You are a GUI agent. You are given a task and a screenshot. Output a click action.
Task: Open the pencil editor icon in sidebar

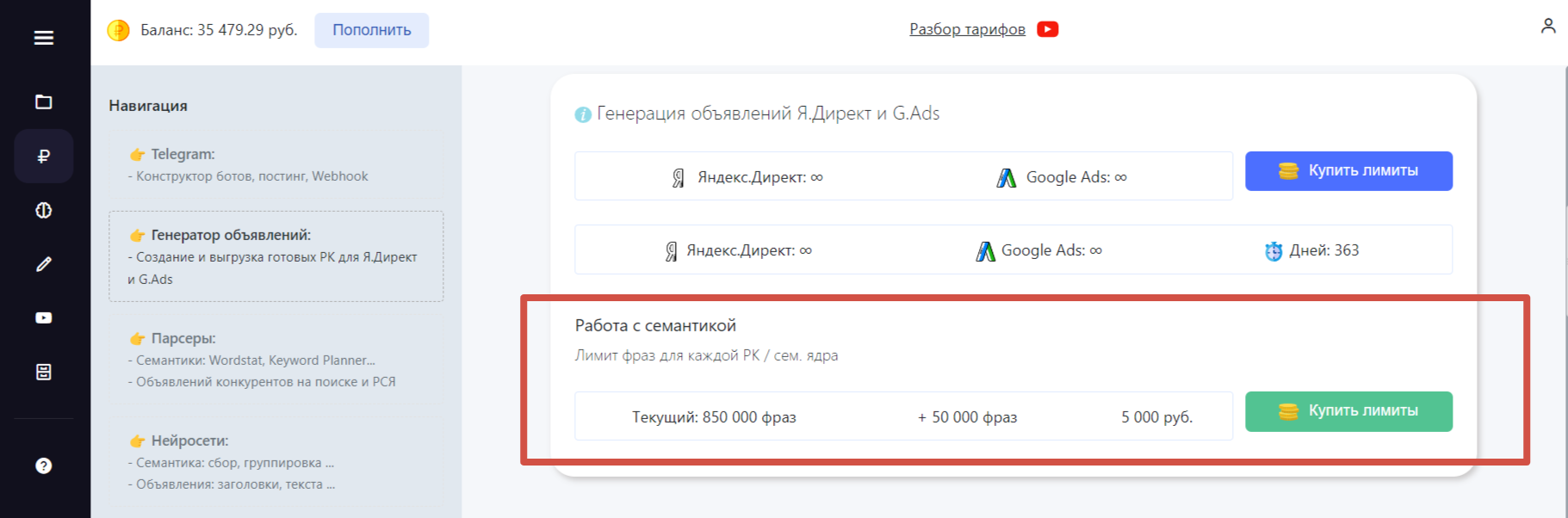coord(44,264)
